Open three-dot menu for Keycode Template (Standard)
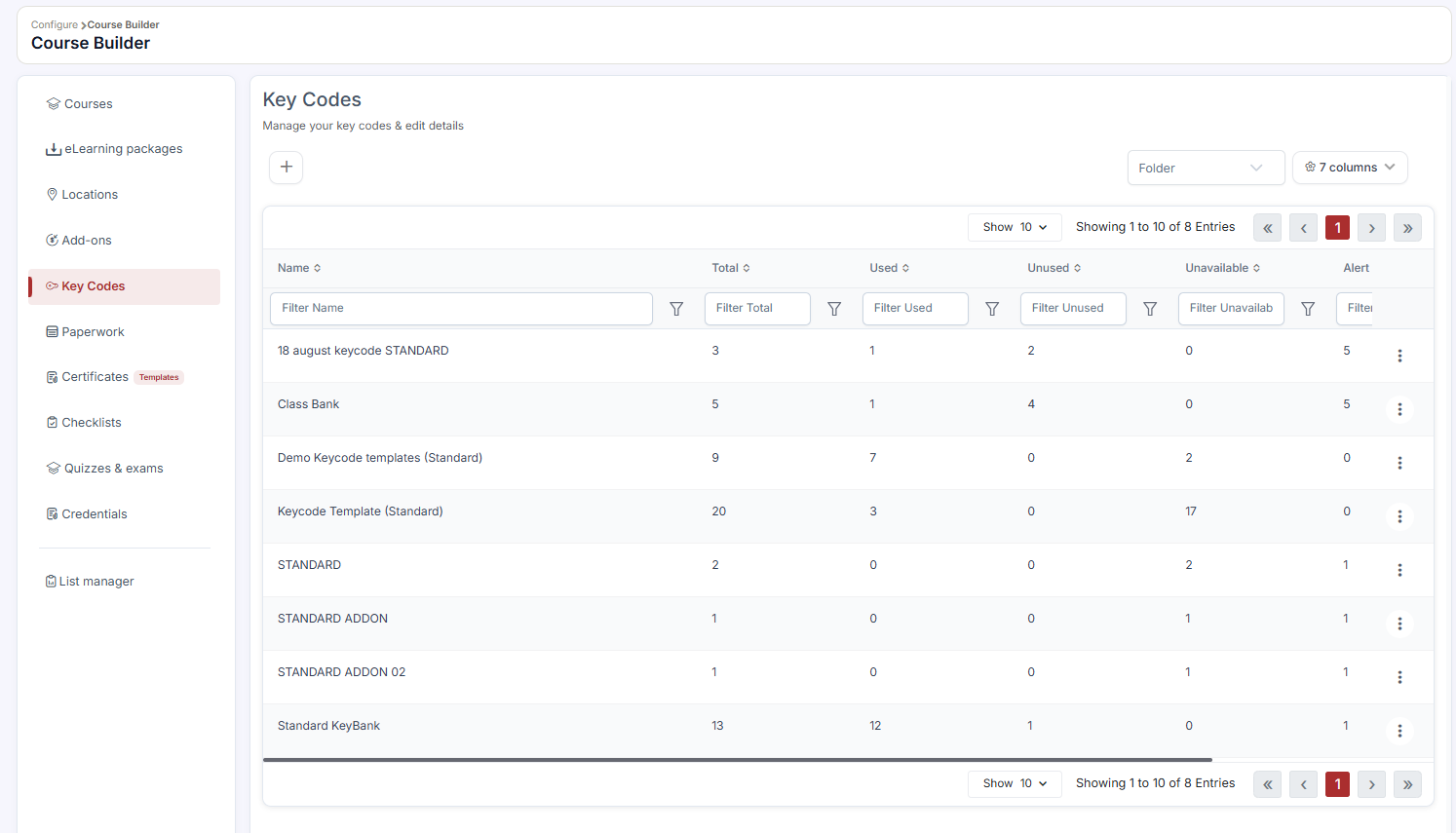This screenshot has width=1456, height=833. (1399, 516)
